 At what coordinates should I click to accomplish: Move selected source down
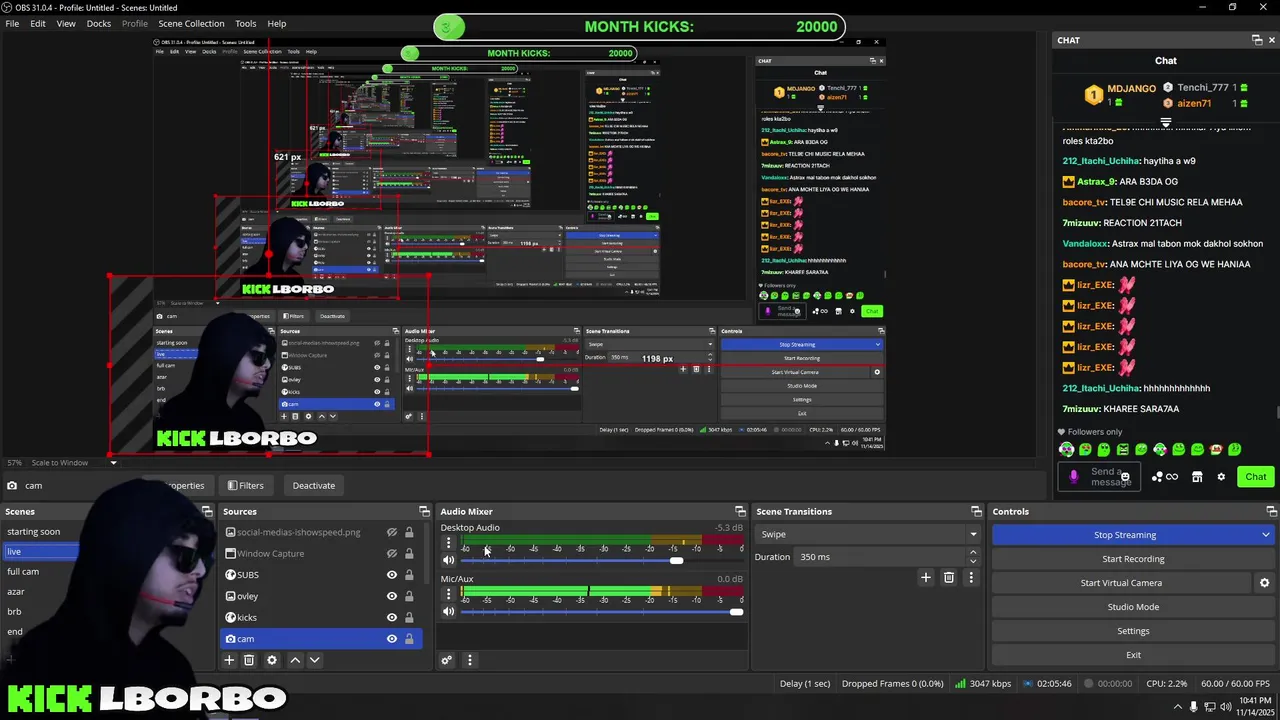click(x=314, y=660)
